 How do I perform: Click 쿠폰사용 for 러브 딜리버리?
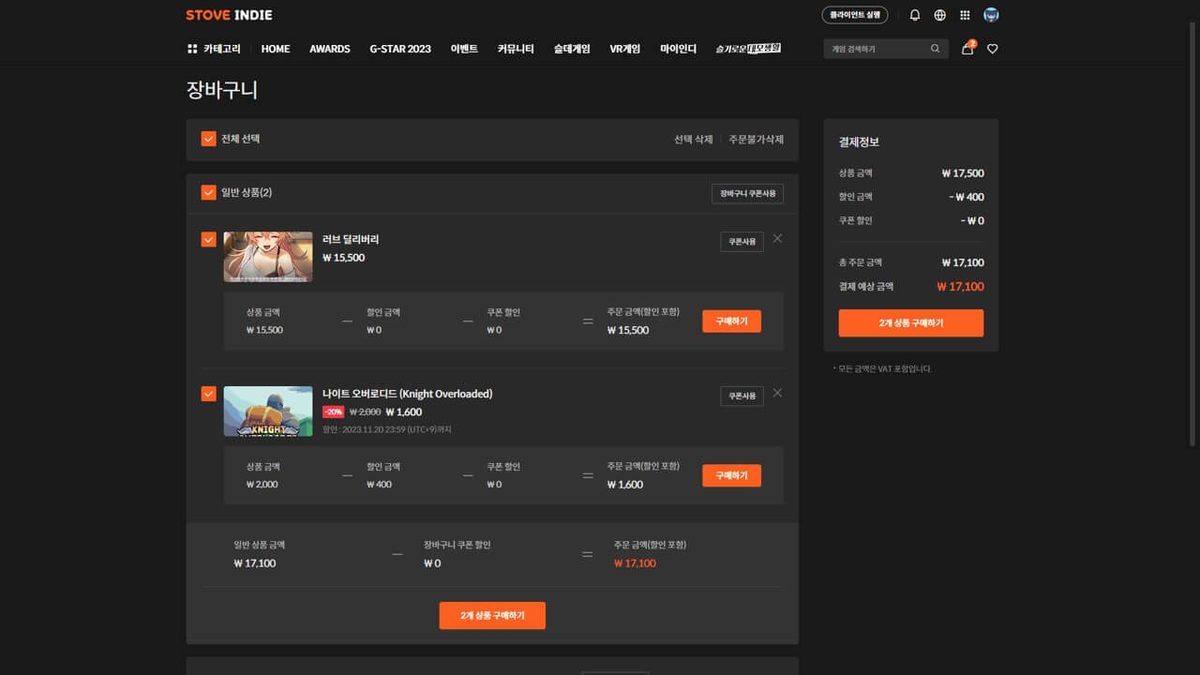click(742, 241)
